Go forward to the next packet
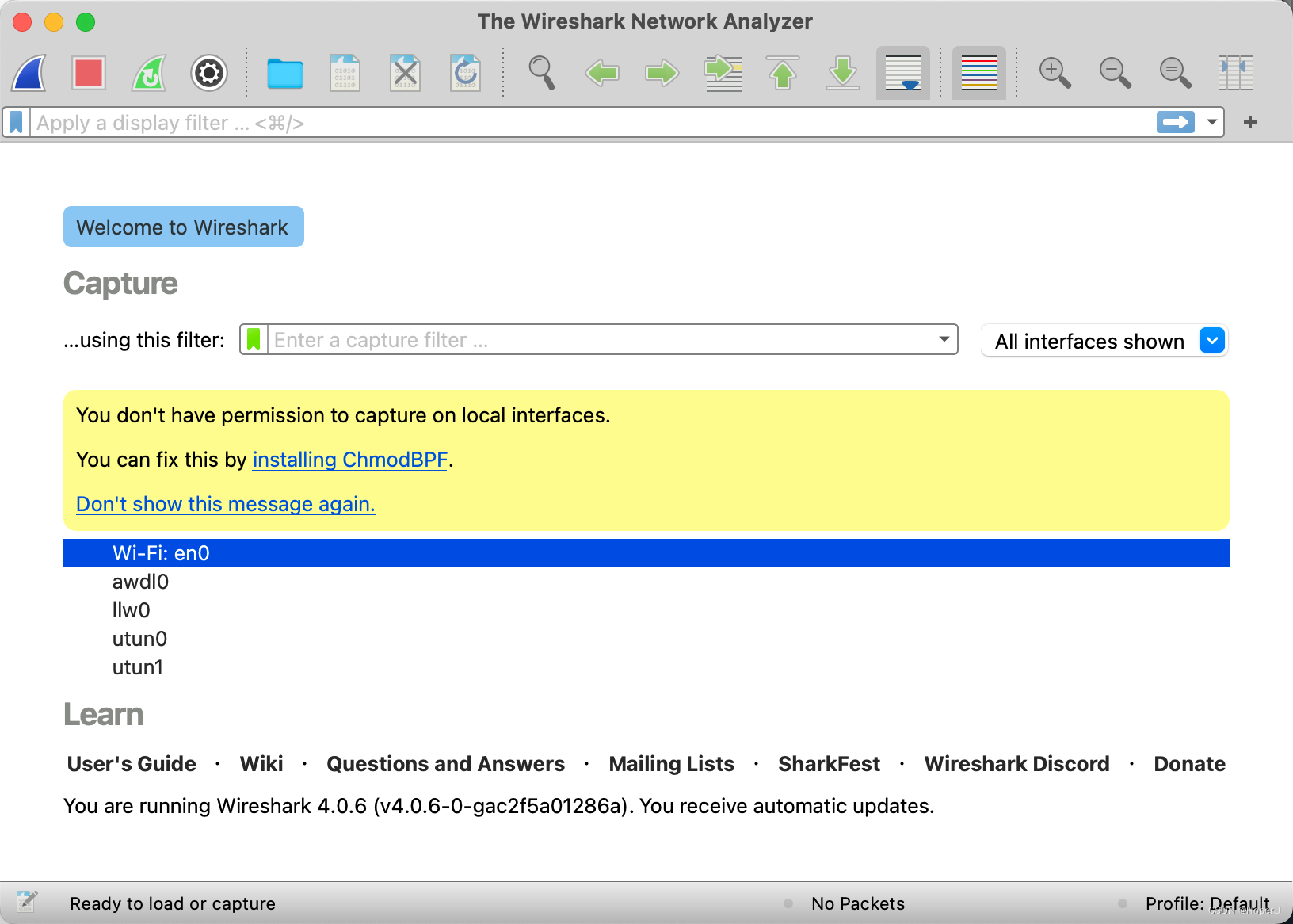 point(662,73)
